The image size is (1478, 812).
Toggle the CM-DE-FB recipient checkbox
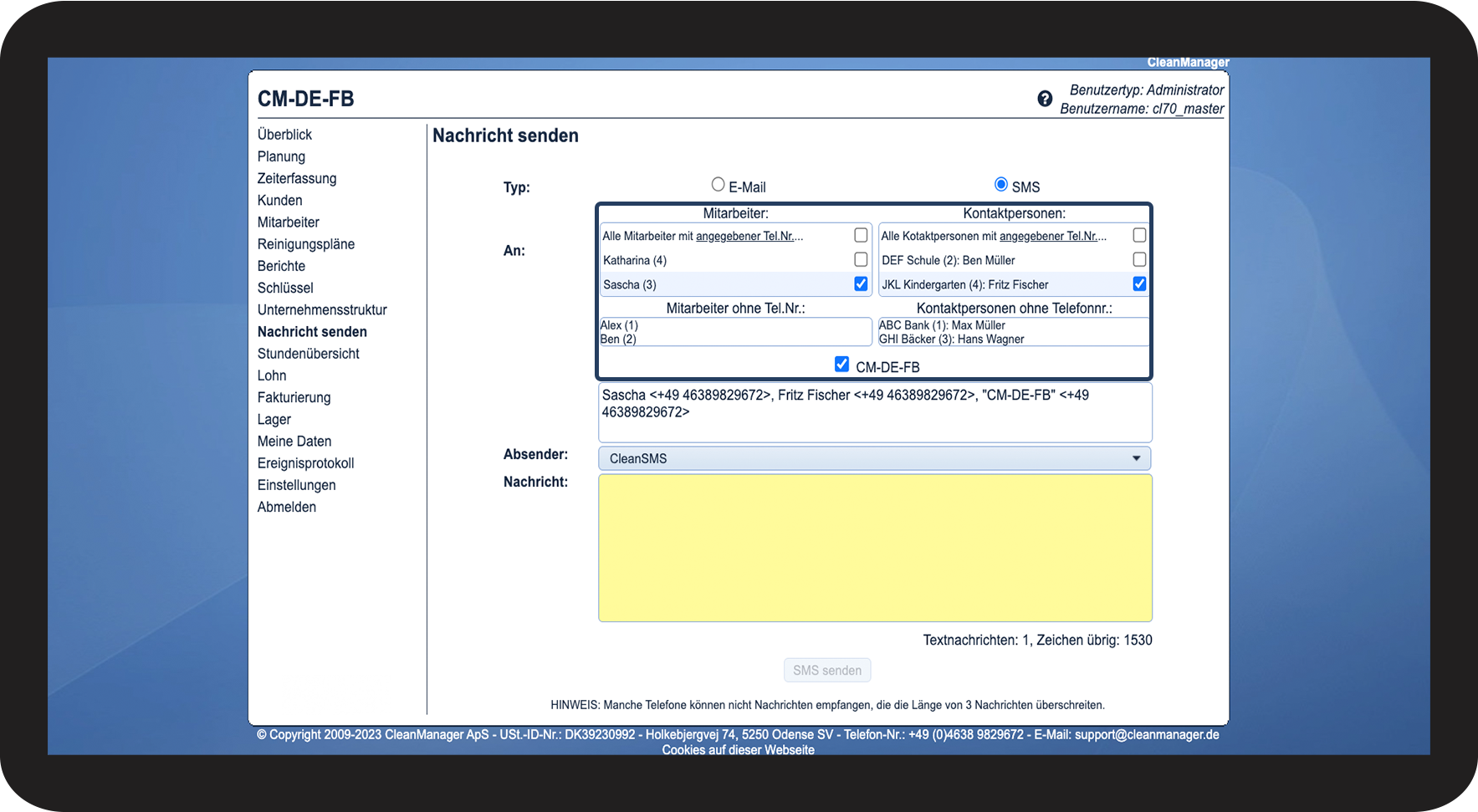tap(841, 365)
